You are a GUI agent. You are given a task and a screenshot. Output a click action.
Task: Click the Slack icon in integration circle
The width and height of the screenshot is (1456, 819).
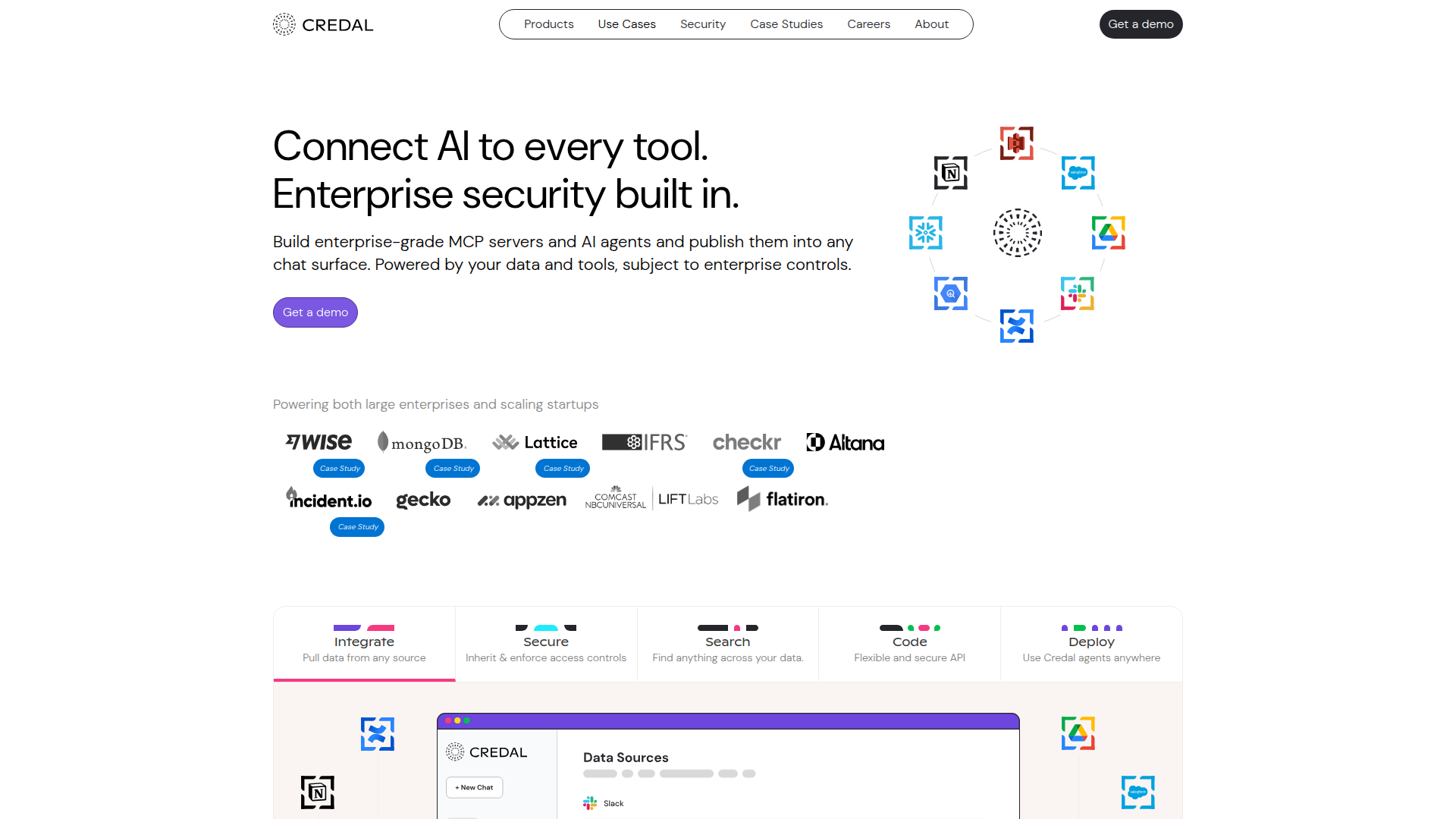1077,293
